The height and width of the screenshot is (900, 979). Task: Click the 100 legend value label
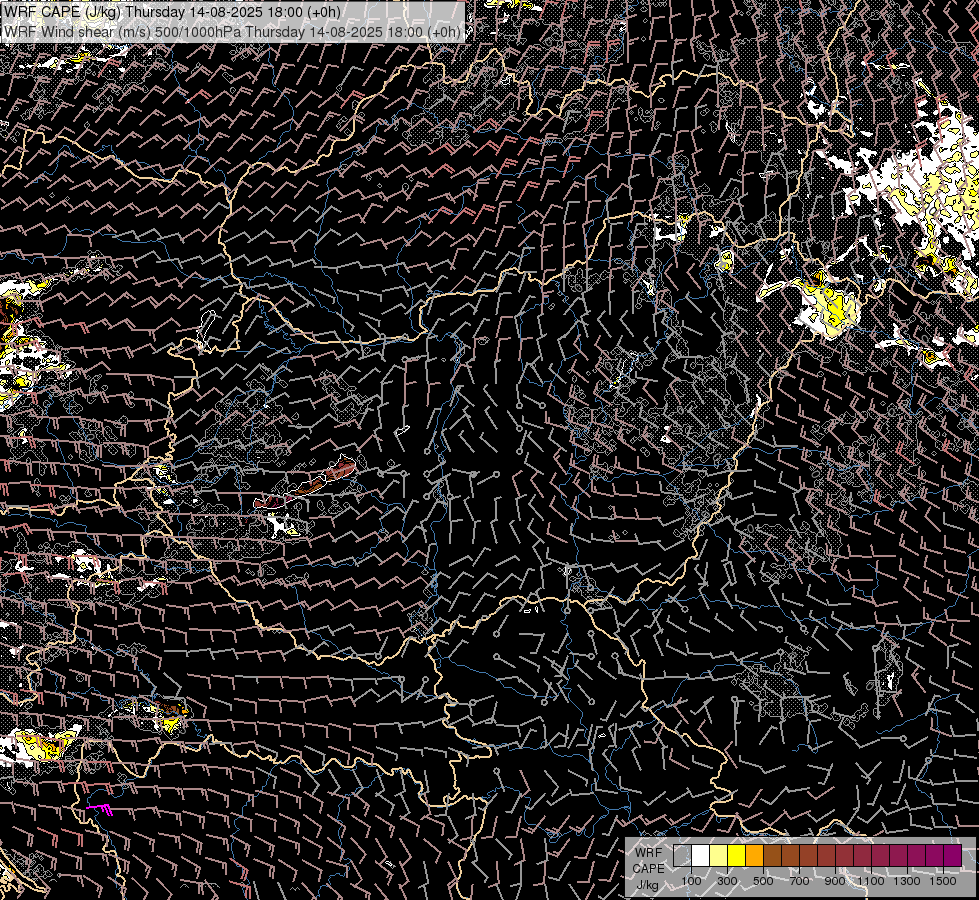[x=691, y=881]
